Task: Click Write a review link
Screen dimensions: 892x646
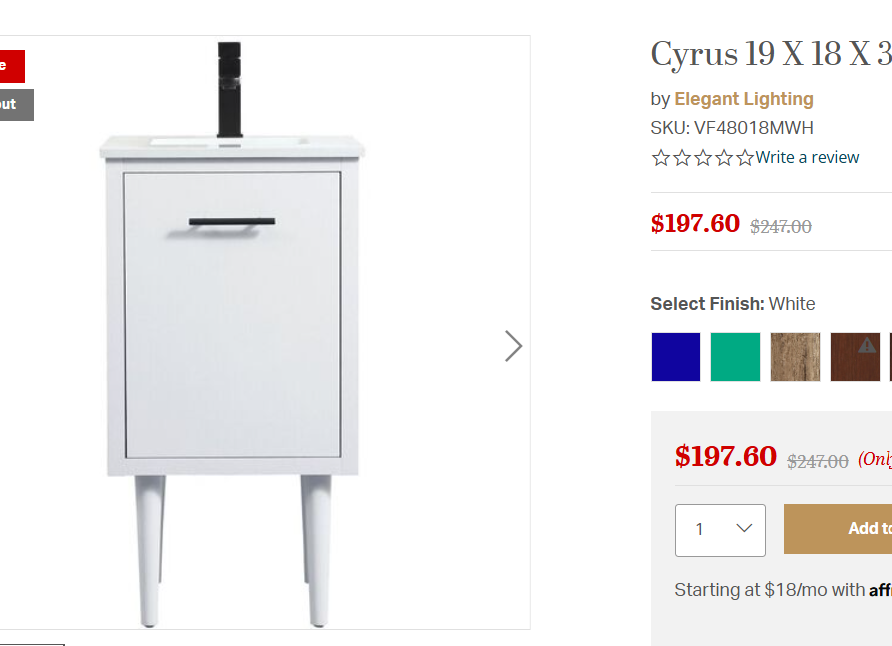Action: (807, 158)
